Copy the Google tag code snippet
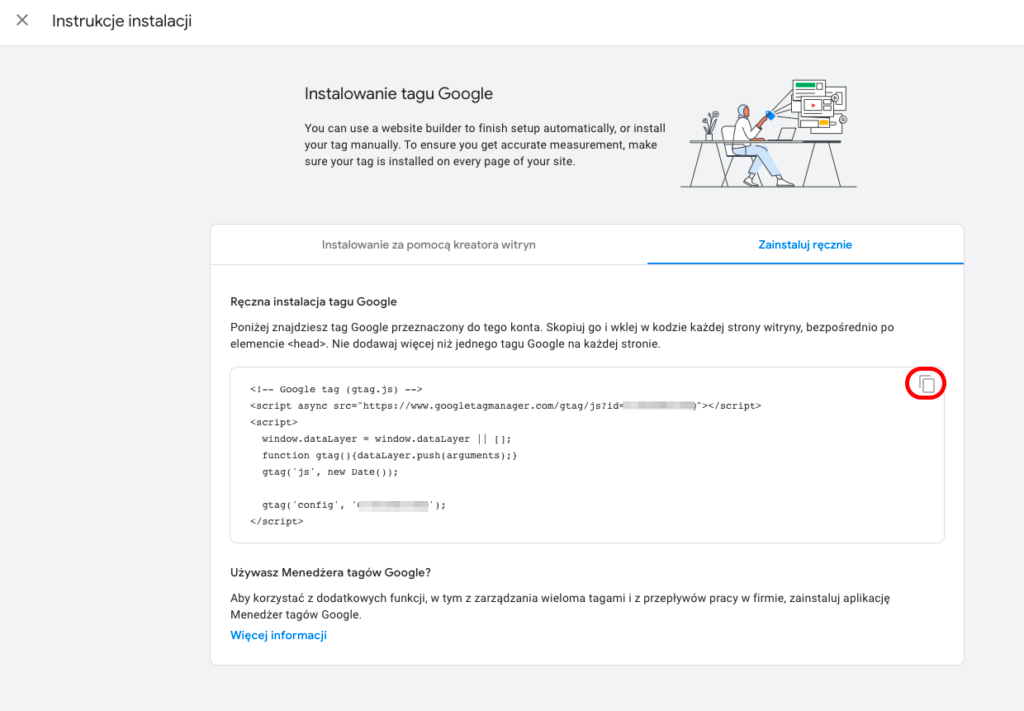The width and height of the screenshot is (1024, 711). [926, 384]
